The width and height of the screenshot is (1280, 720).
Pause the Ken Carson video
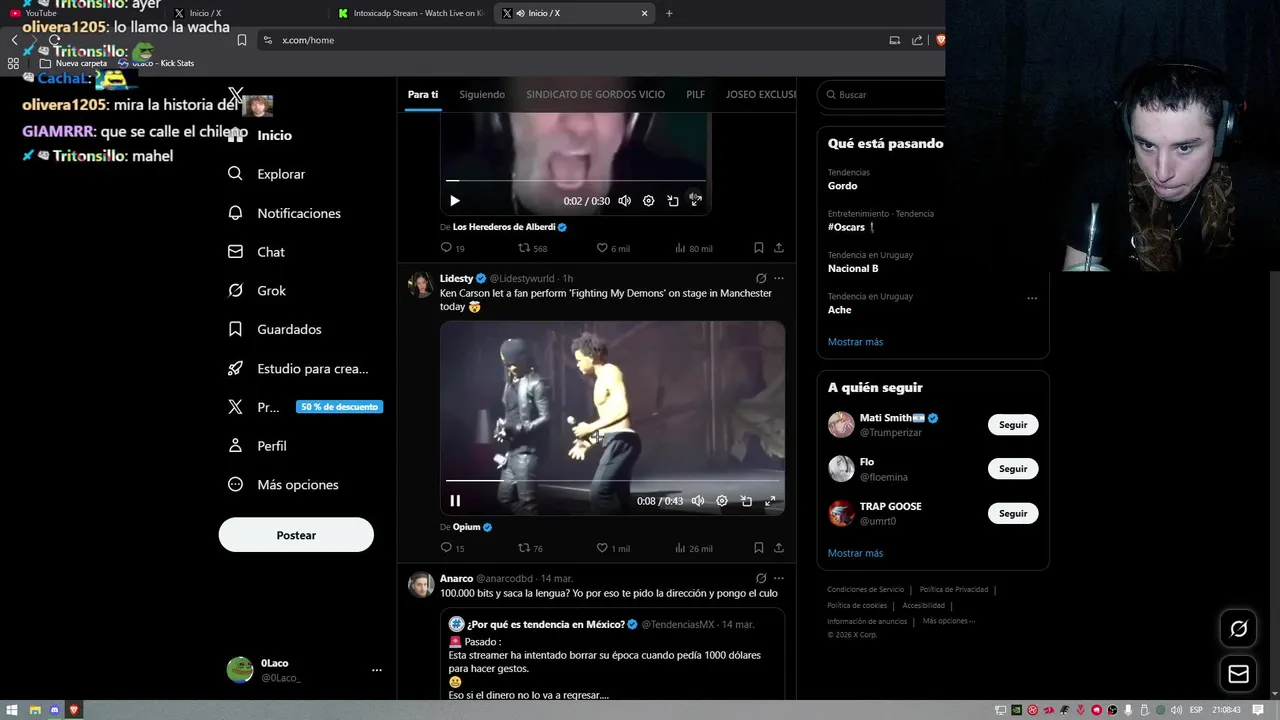[455, 501]
